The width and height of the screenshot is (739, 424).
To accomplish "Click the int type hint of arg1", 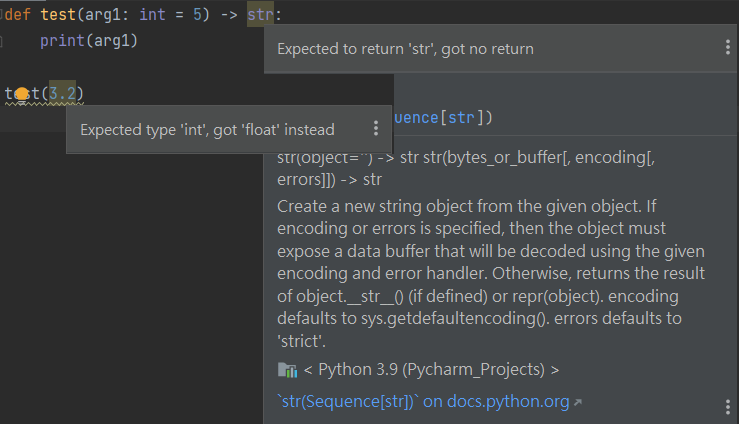I will point(152,15).
